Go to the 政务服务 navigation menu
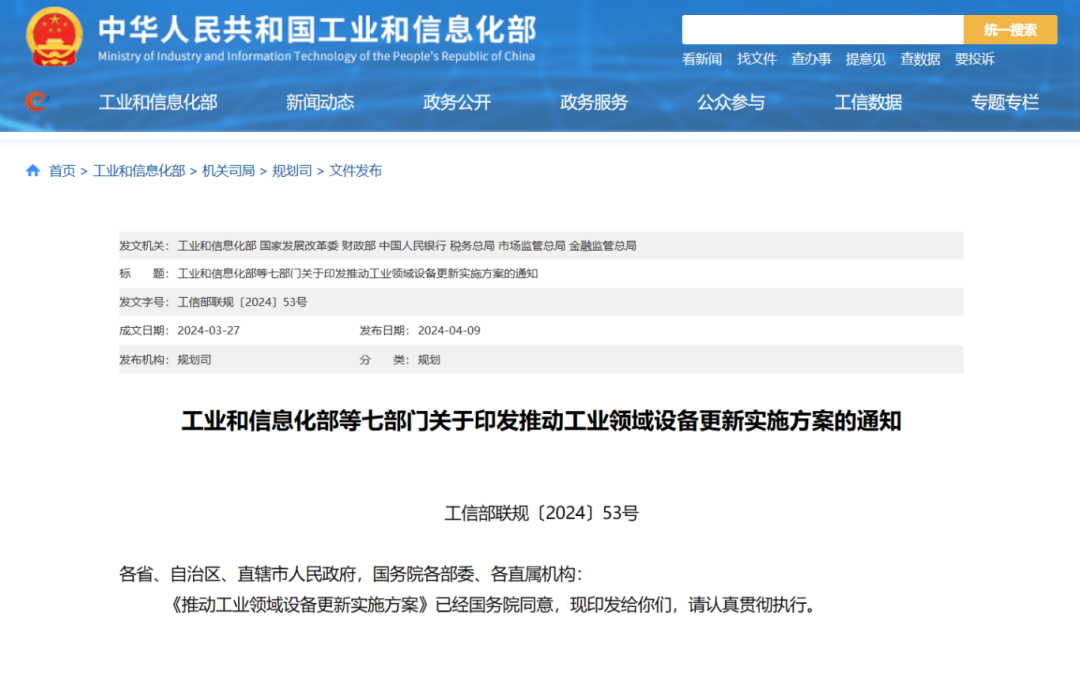Screen dimensions: 1080x678 (x=594, y=102)
